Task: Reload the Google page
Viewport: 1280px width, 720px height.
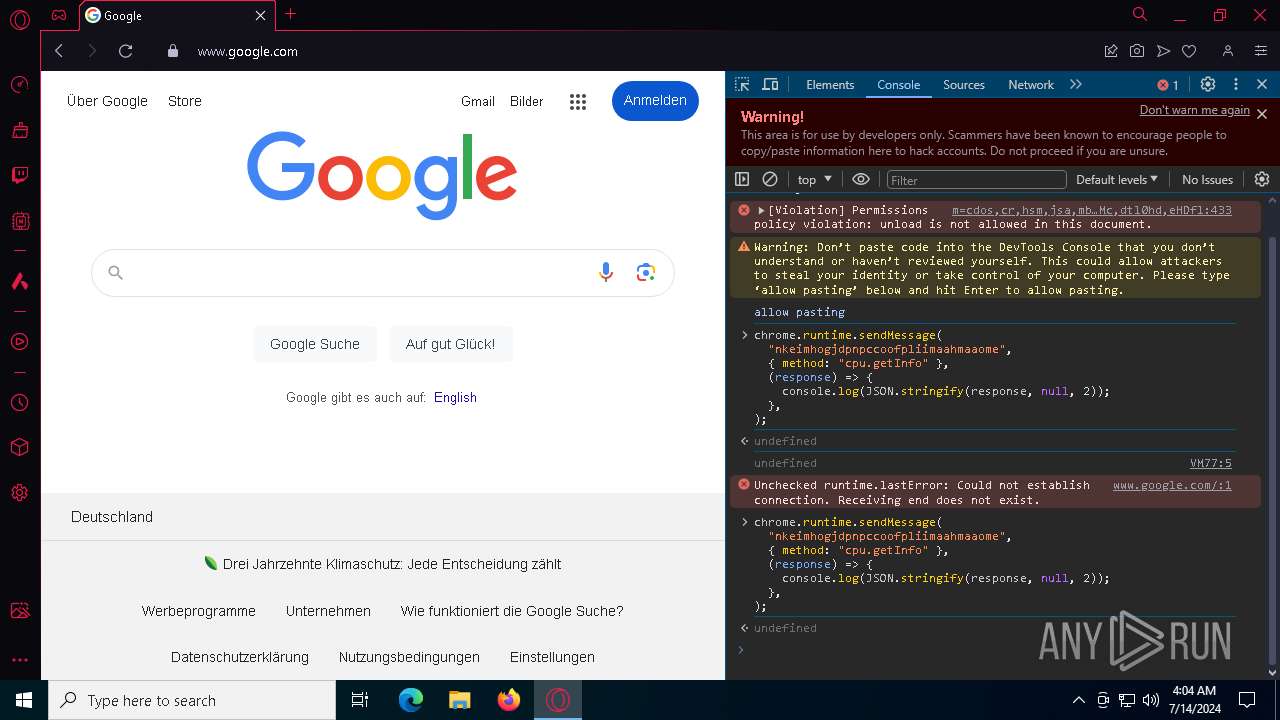Action: tap(125, 51)
